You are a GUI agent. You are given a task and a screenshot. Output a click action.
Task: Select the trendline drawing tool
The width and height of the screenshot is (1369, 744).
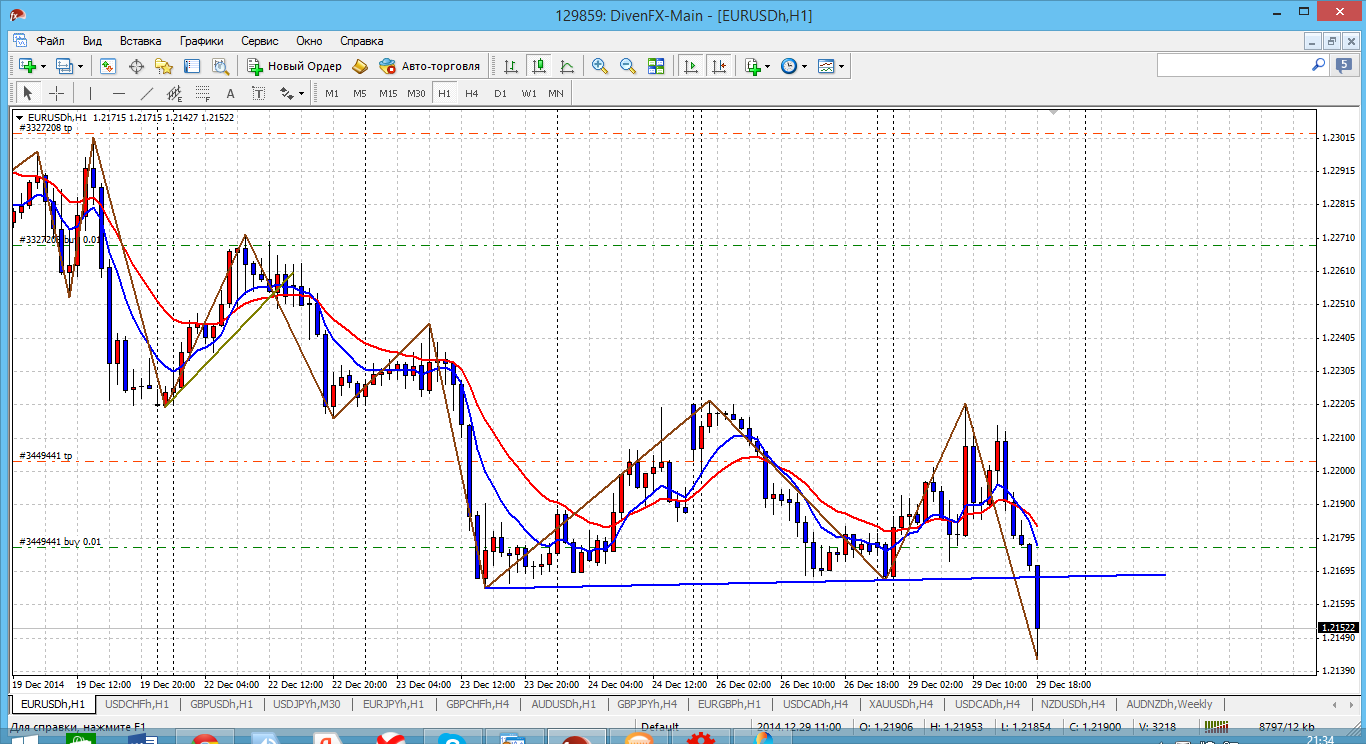(x=147, y=93)
